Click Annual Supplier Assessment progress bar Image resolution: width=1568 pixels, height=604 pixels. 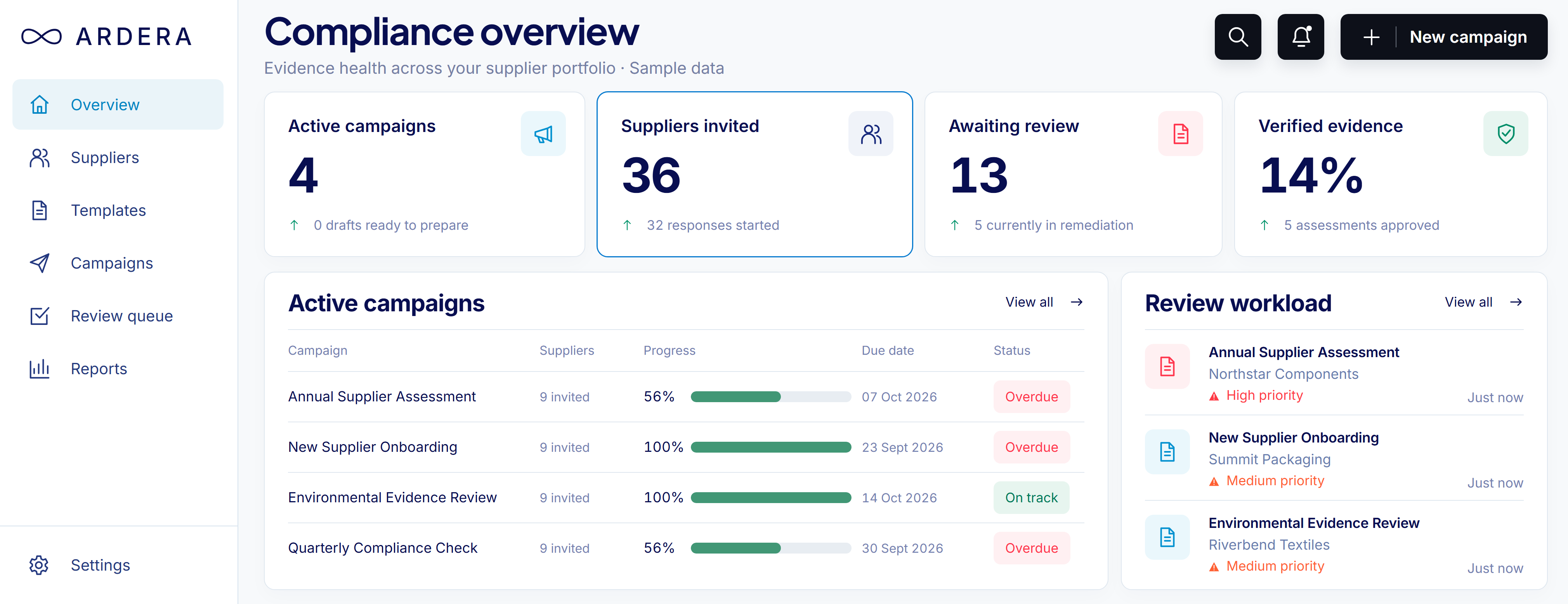pyautogui.click(x=770, y=397)
